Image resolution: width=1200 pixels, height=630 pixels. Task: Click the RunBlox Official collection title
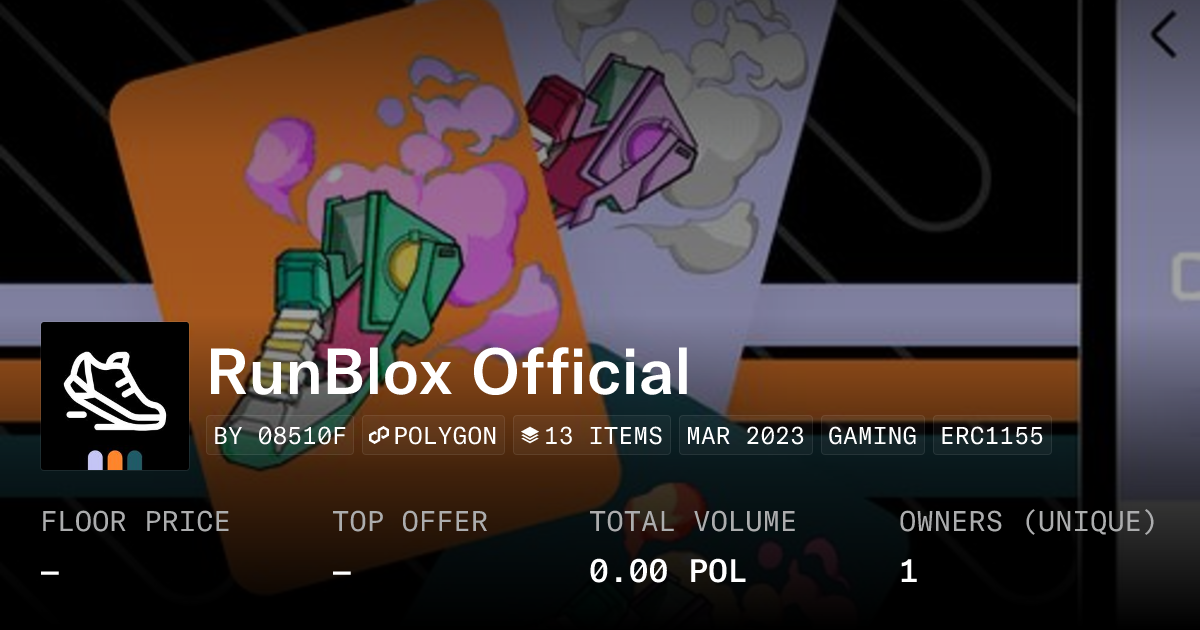tap(449, 373)
